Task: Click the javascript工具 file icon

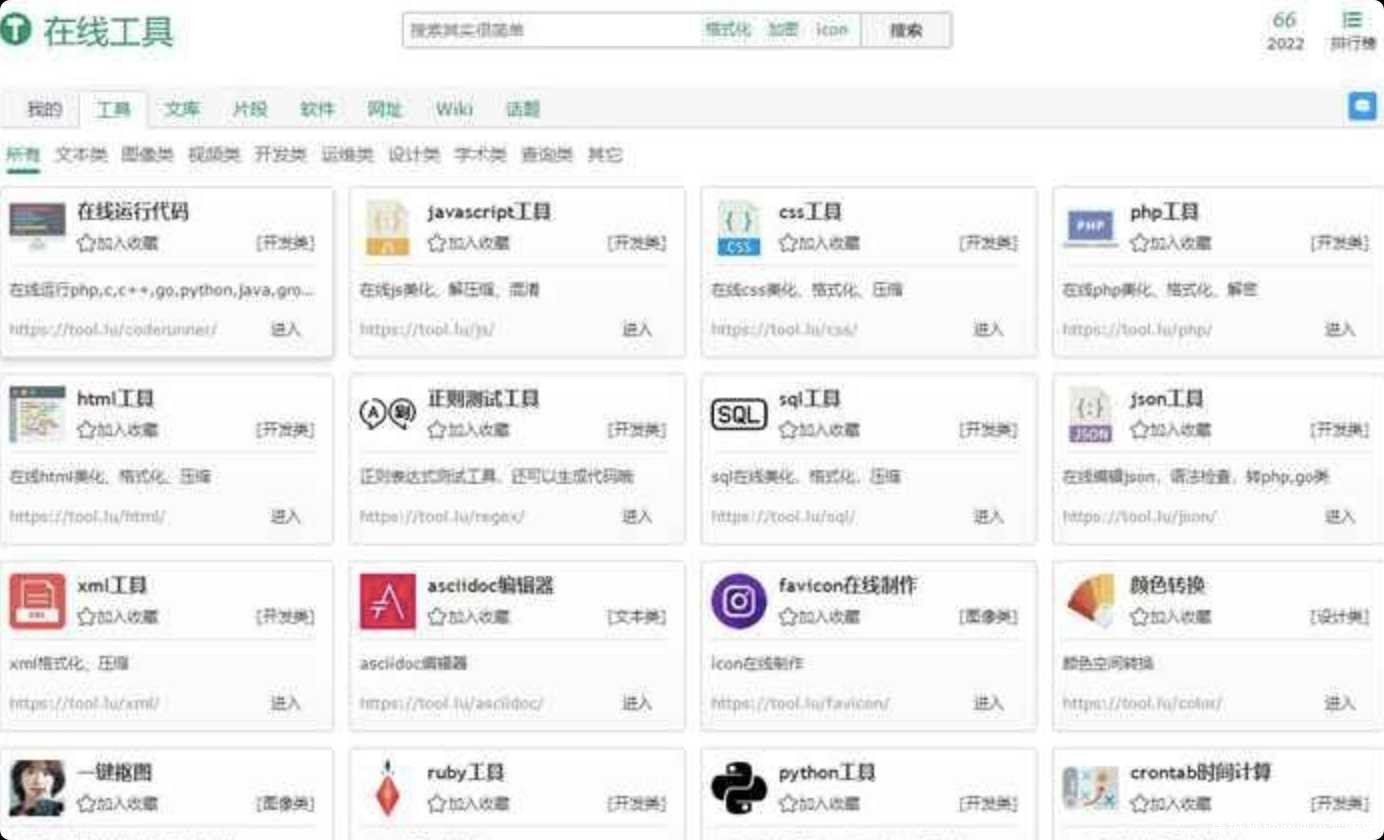Action: (387, 228)
